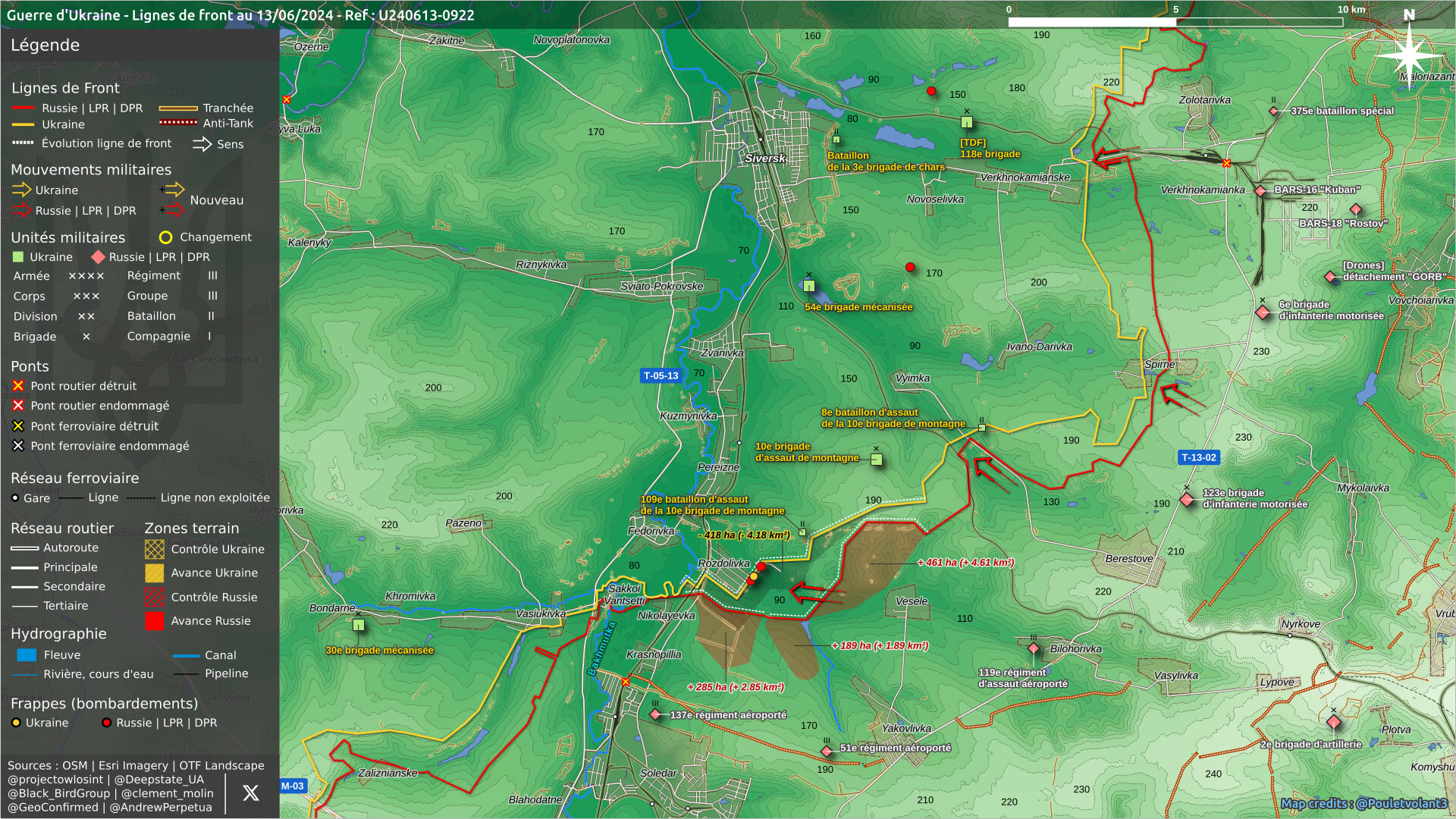The width and height of the screenshot is (1456, 819).
Task: Click the north compass star icon
Action: [x=1408, y=55]
